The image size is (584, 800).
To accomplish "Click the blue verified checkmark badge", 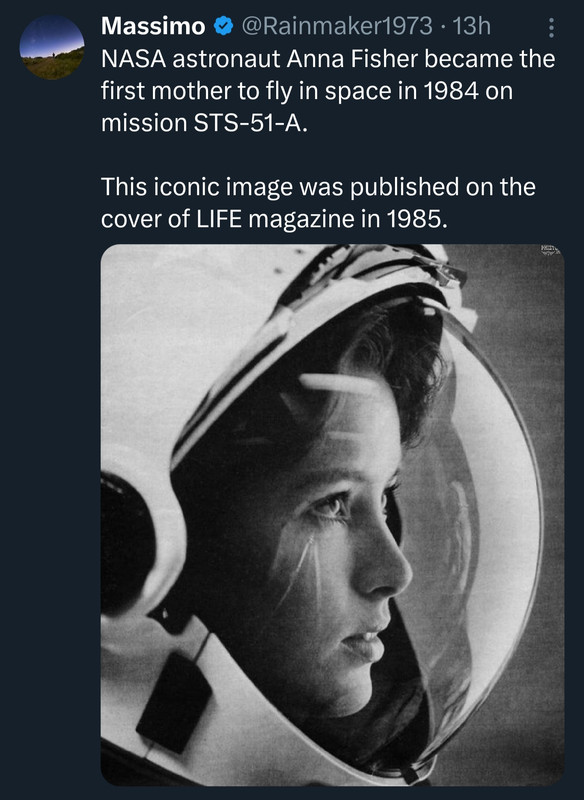I will (223, 26).
